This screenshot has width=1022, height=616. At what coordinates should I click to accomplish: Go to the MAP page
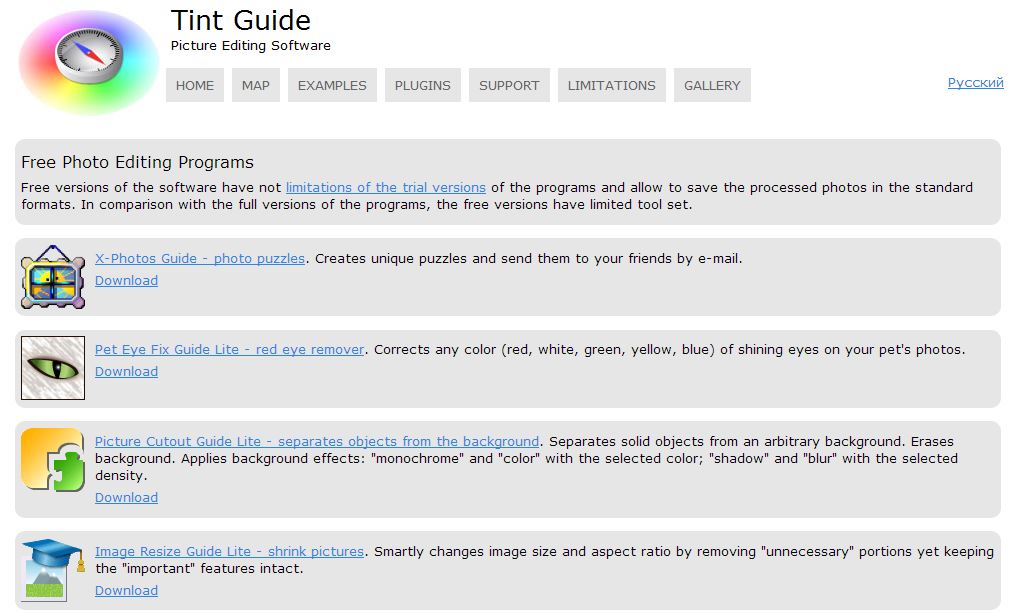point(256,85)
